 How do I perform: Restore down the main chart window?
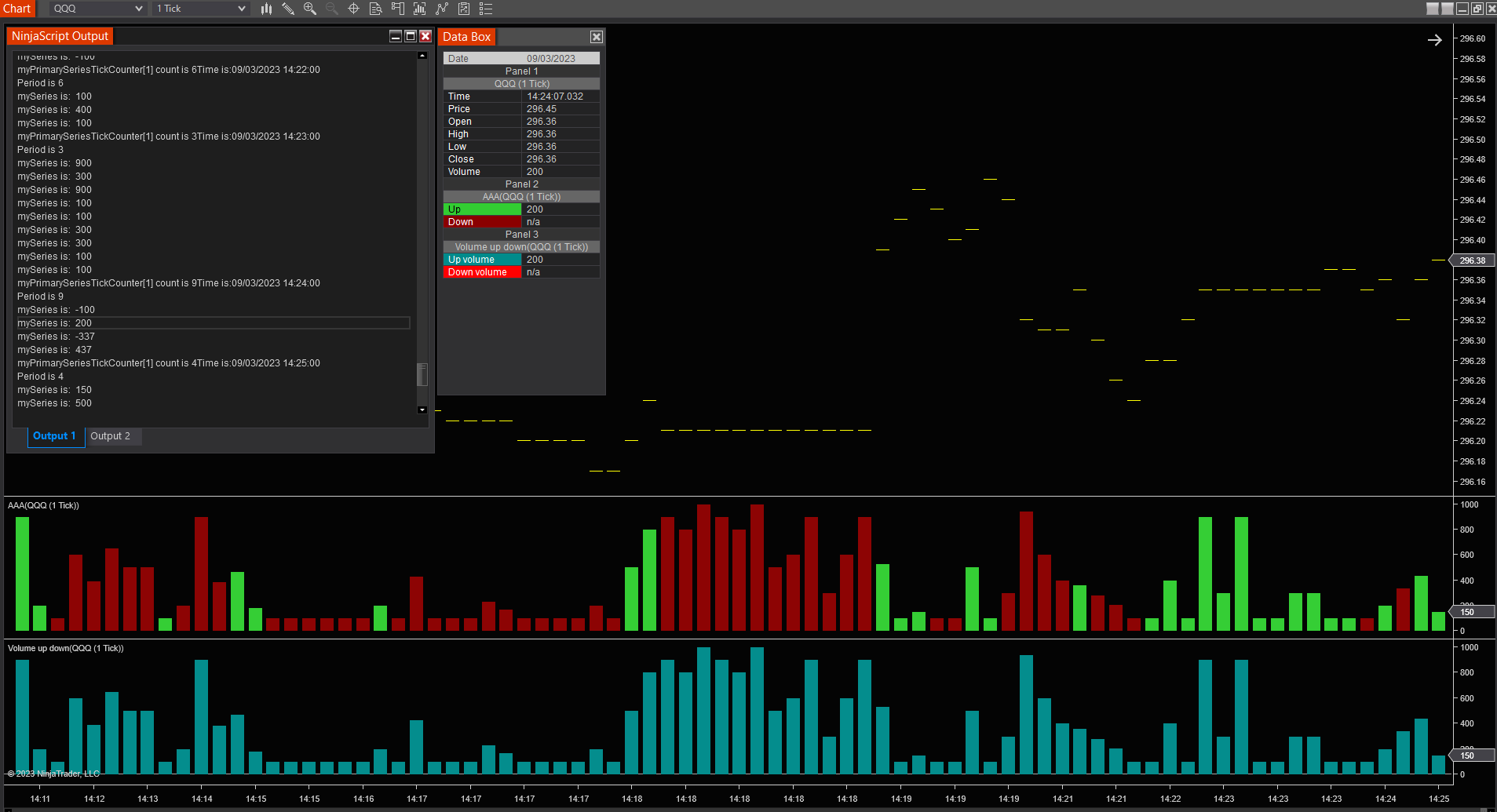1477,9
